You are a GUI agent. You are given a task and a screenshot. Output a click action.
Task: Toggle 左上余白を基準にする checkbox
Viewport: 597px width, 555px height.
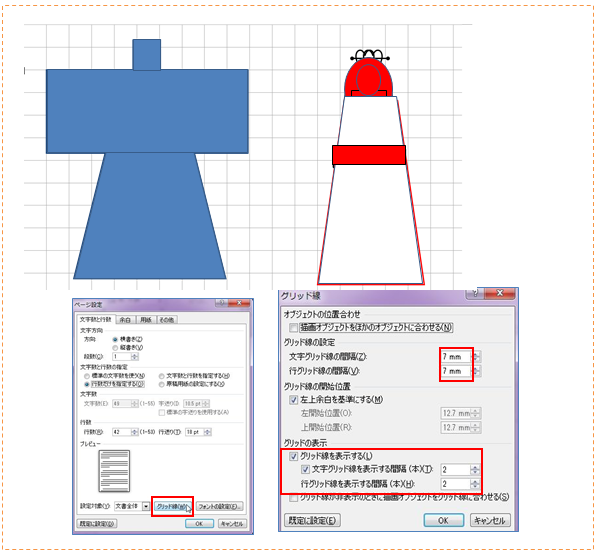[293, 400]
